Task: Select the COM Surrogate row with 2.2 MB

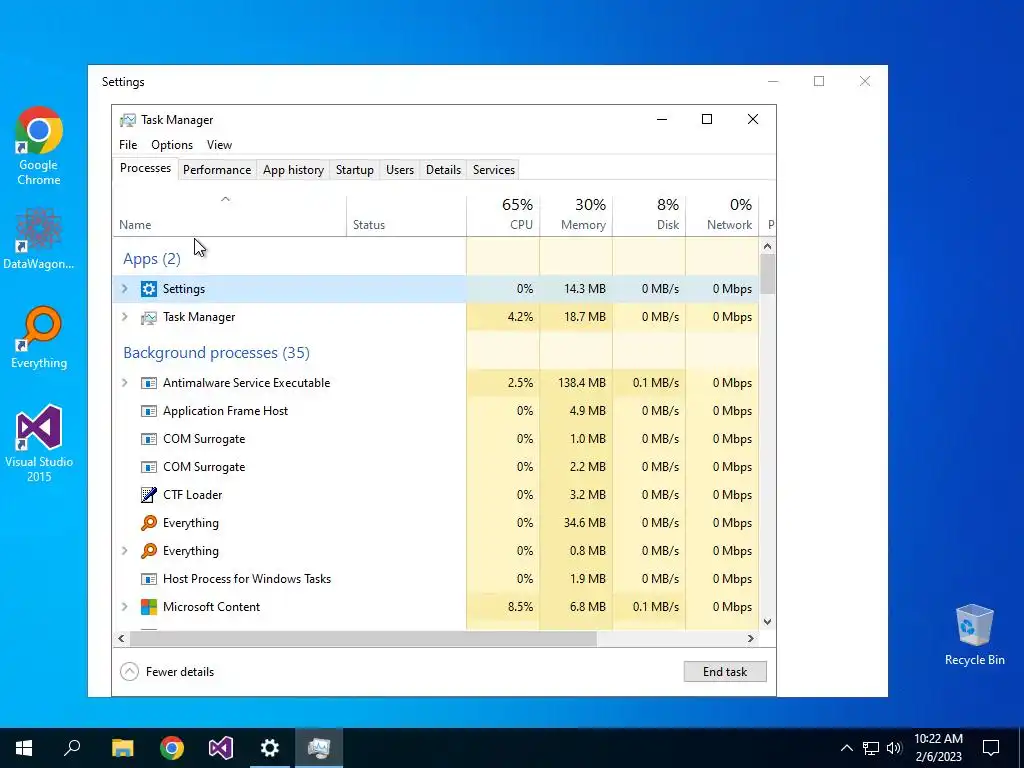Action: [x=436, y=467]
